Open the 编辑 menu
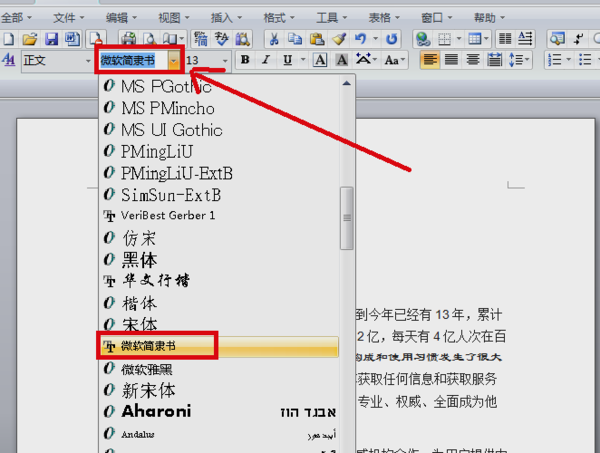Screen dimensions: 600x453 point(121,18)
